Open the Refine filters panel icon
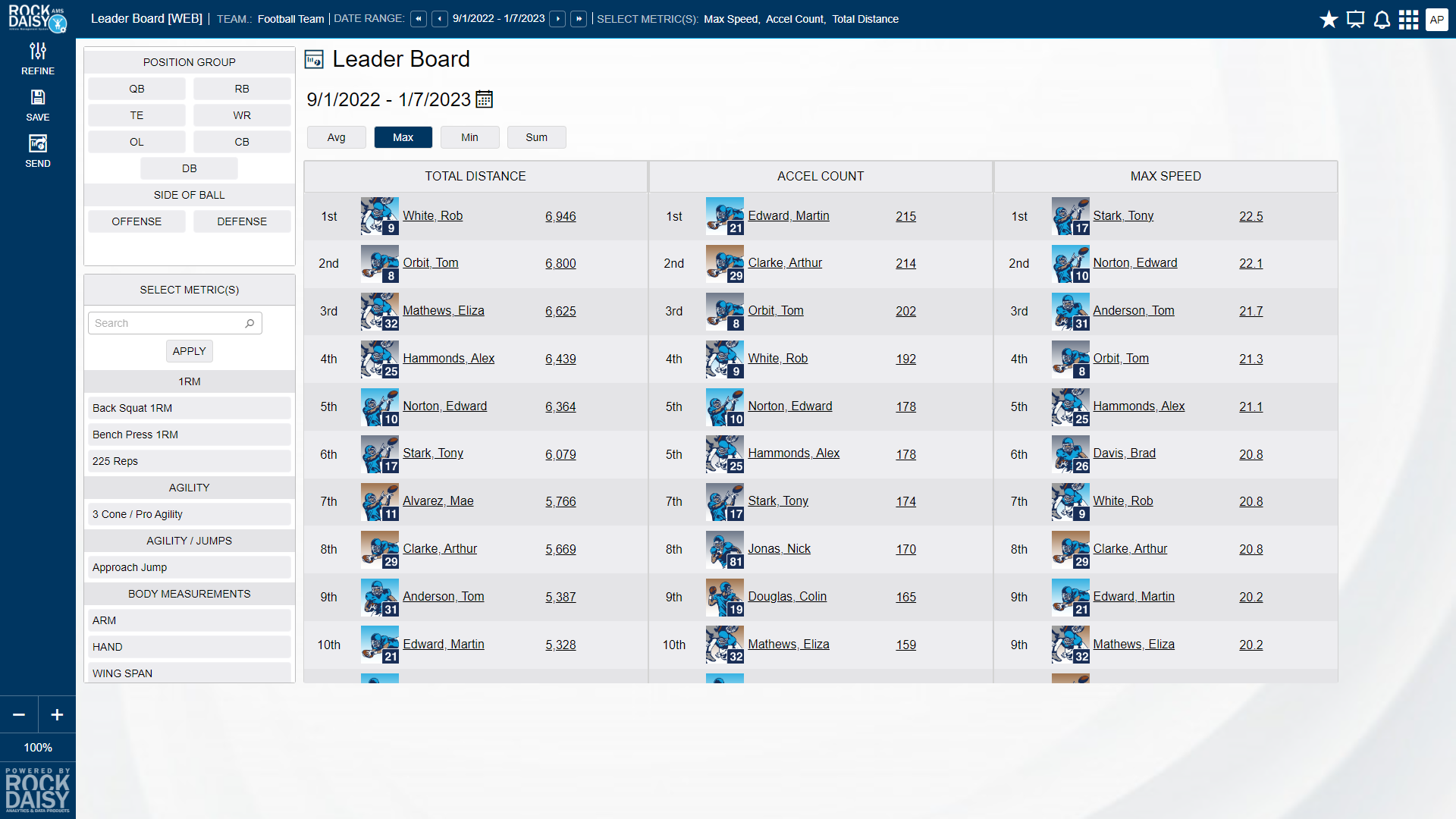Image resolution: width=1456 pixels, height=819 pixels. (38, 52)
